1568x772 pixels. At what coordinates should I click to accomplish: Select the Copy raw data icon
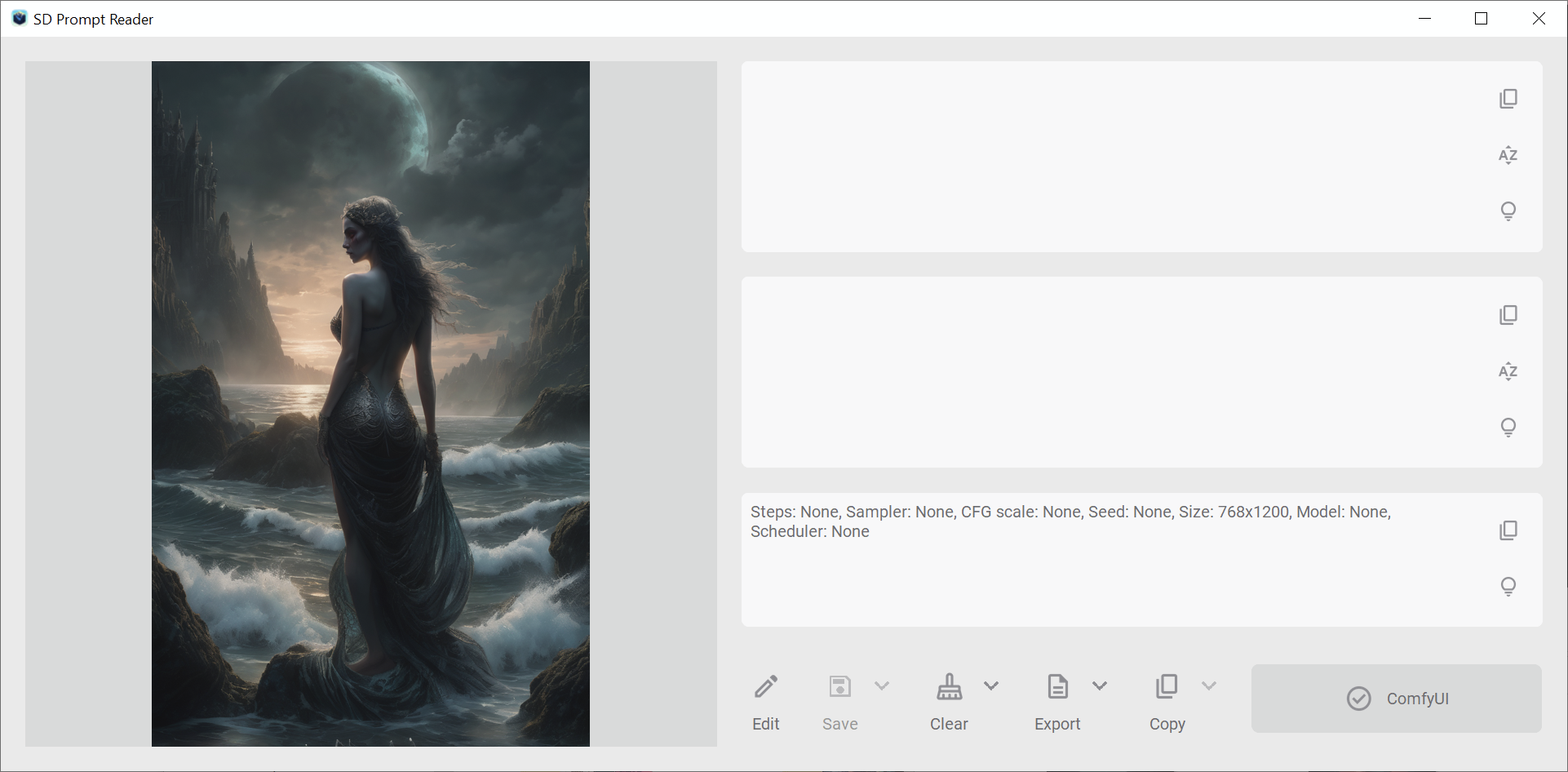click(1167, 685)
